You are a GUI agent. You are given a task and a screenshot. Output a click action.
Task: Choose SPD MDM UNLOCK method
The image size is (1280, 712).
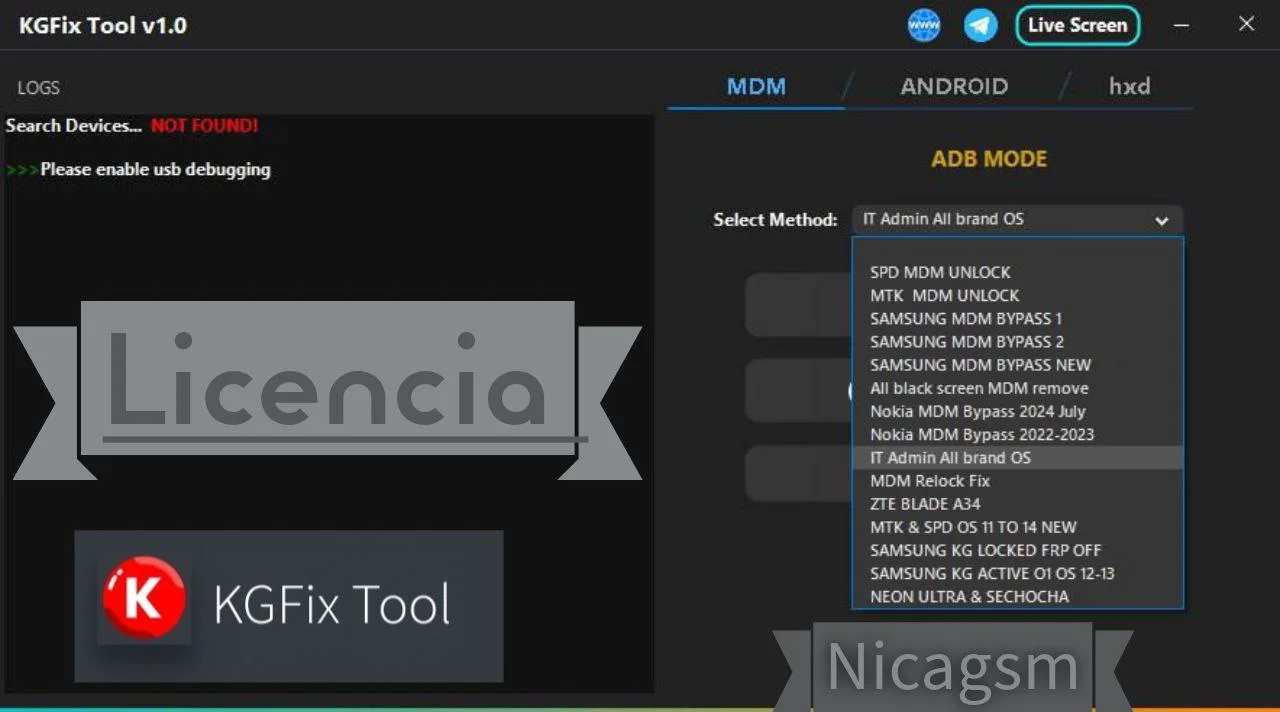(1017, 272)
